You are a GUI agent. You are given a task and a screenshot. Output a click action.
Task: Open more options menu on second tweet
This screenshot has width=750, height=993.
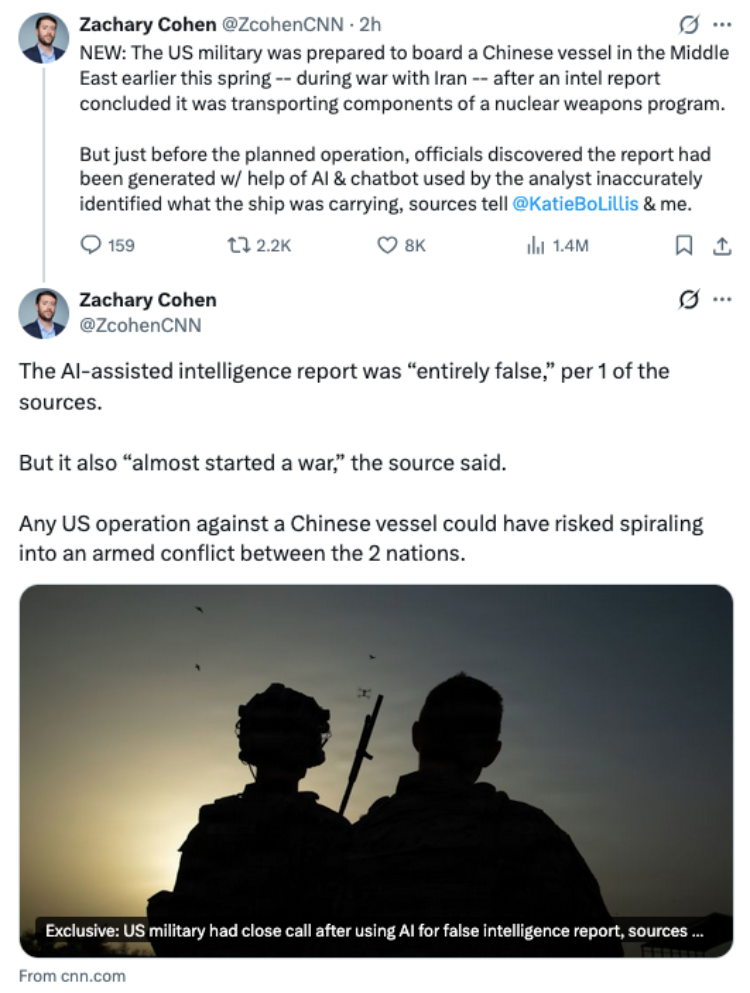pyautogui.click(x=722, y=300)
